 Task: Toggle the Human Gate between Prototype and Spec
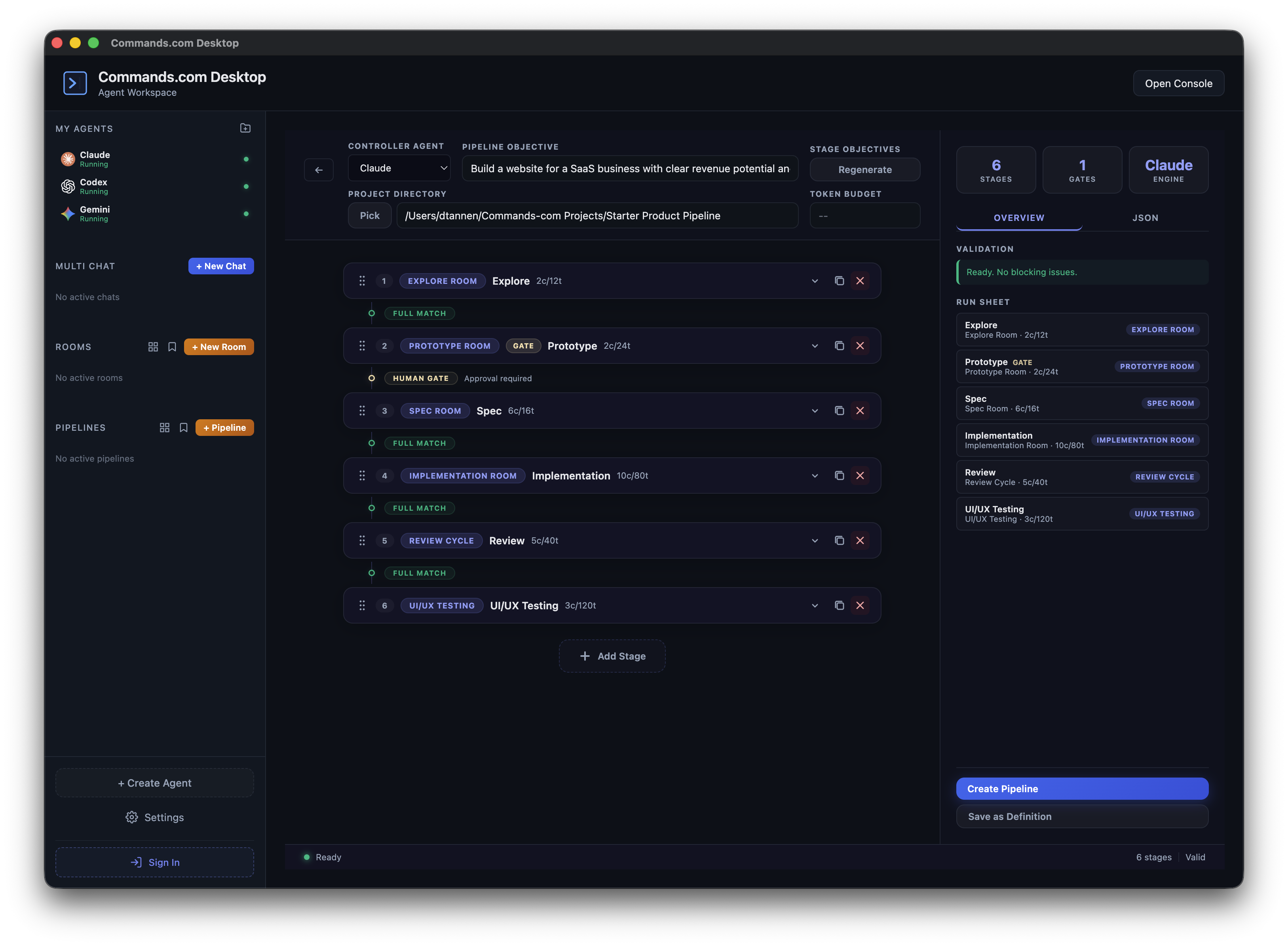[420, 378]
